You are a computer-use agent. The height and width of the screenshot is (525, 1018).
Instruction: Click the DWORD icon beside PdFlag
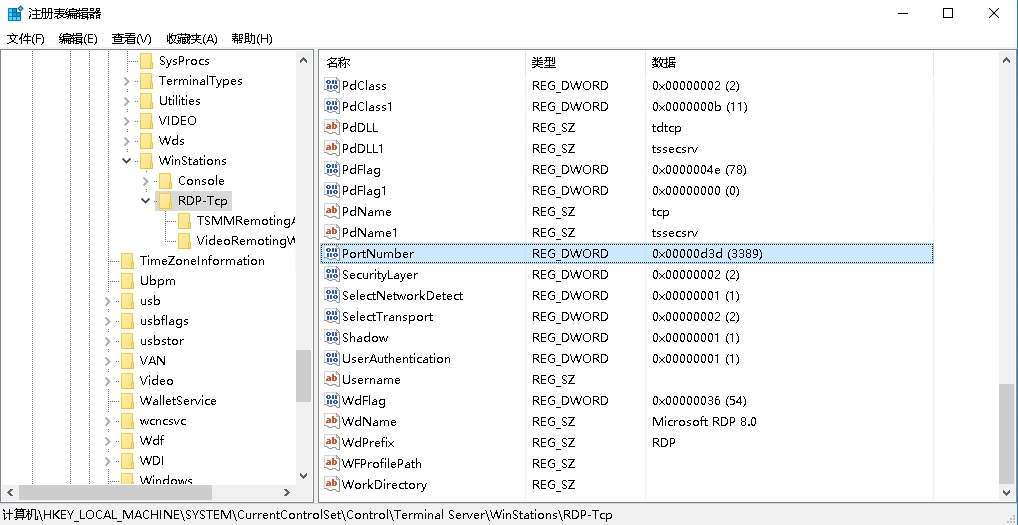[x=331, y=169]
